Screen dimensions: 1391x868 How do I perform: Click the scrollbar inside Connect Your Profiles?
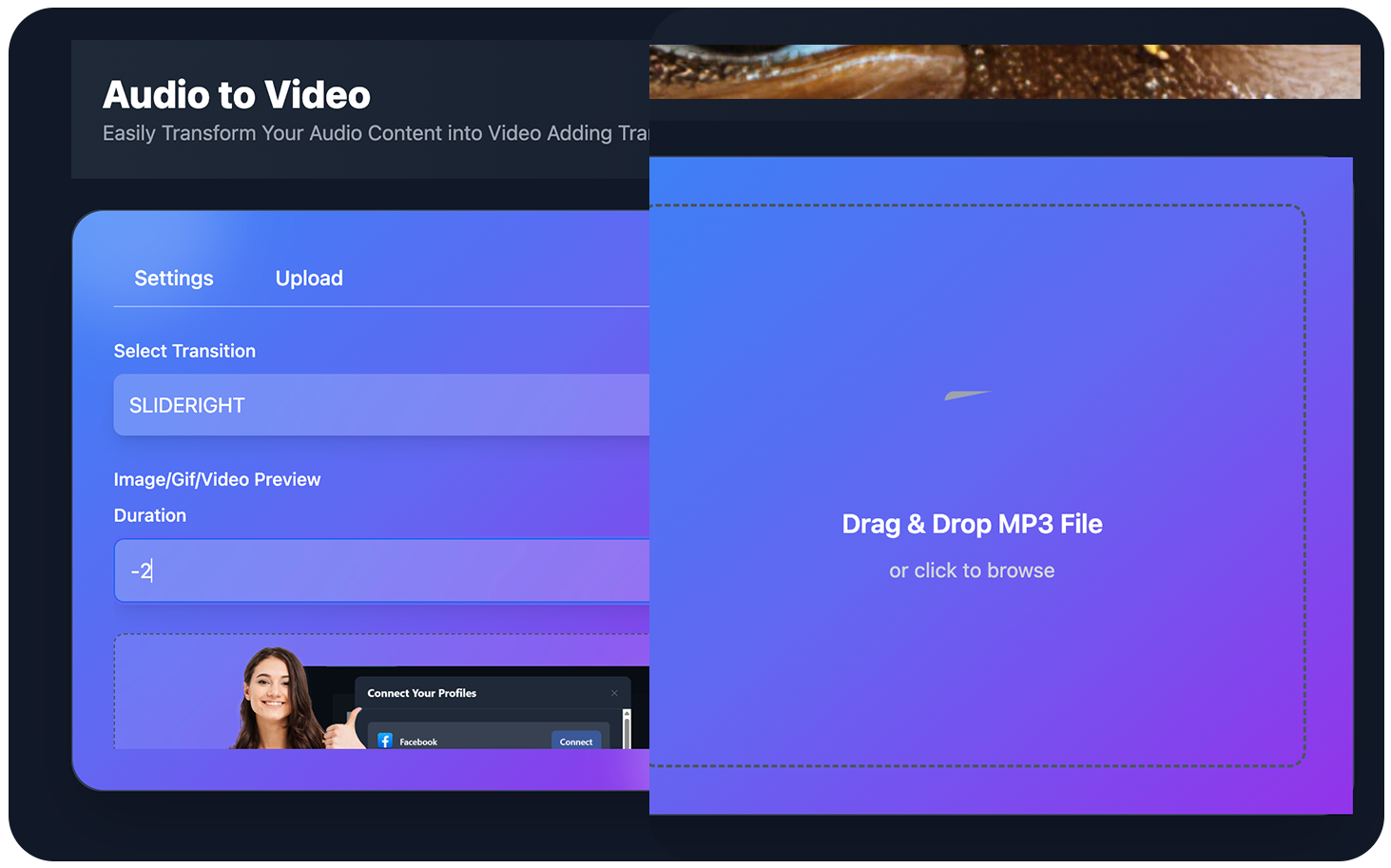pos(626,727)
